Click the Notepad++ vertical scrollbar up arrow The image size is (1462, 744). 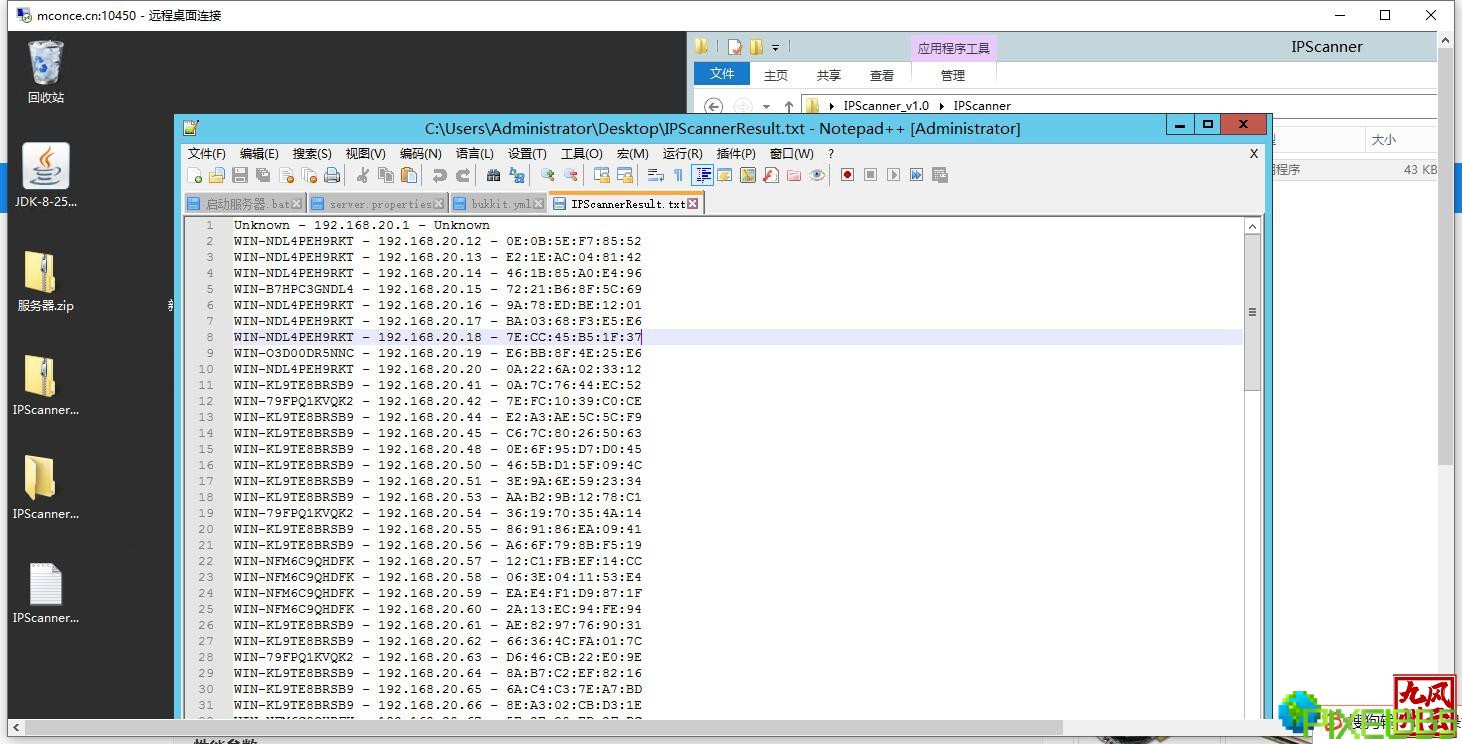[x=1252, y=227]
